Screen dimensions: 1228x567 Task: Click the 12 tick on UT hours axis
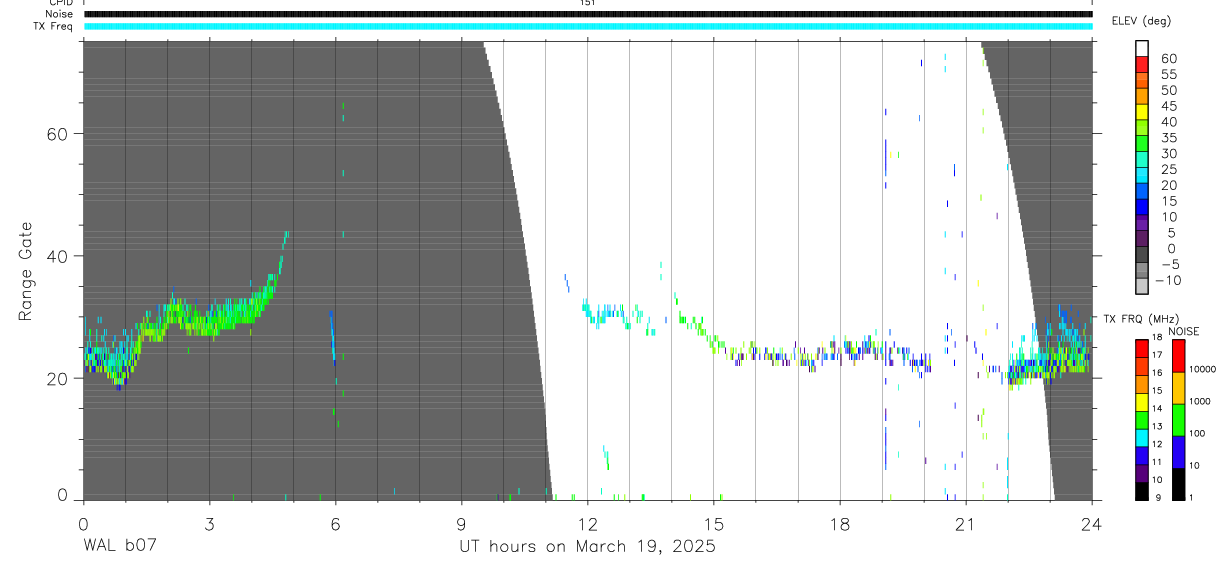pyautogui.click(x=587, y=523)
